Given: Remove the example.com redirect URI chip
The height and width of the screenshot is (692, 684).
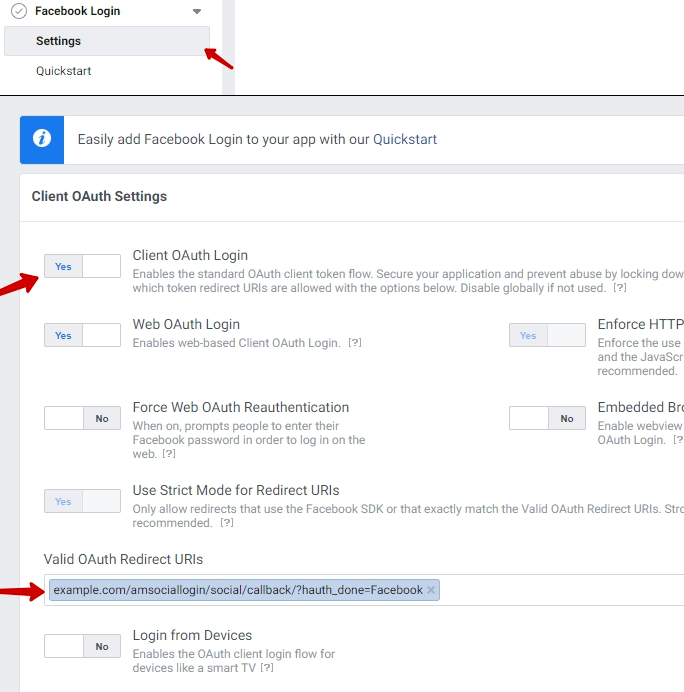Looking at the screenshot, I should click(431, 590).
